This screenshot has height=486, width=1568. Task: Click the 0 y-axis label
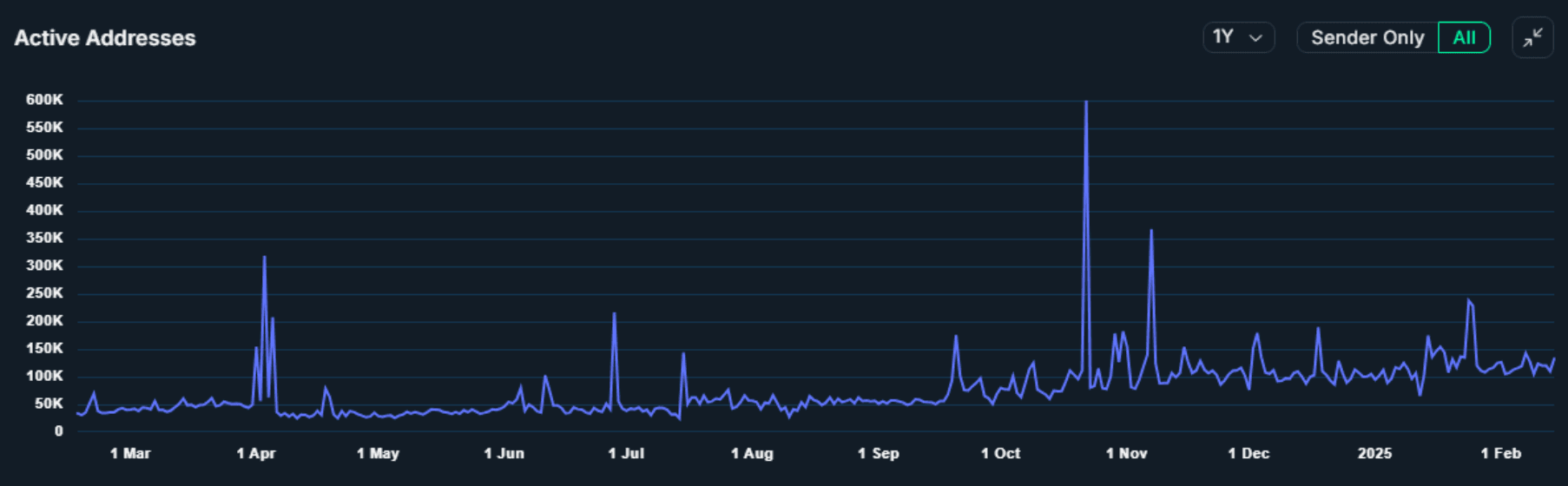(58, 431)
